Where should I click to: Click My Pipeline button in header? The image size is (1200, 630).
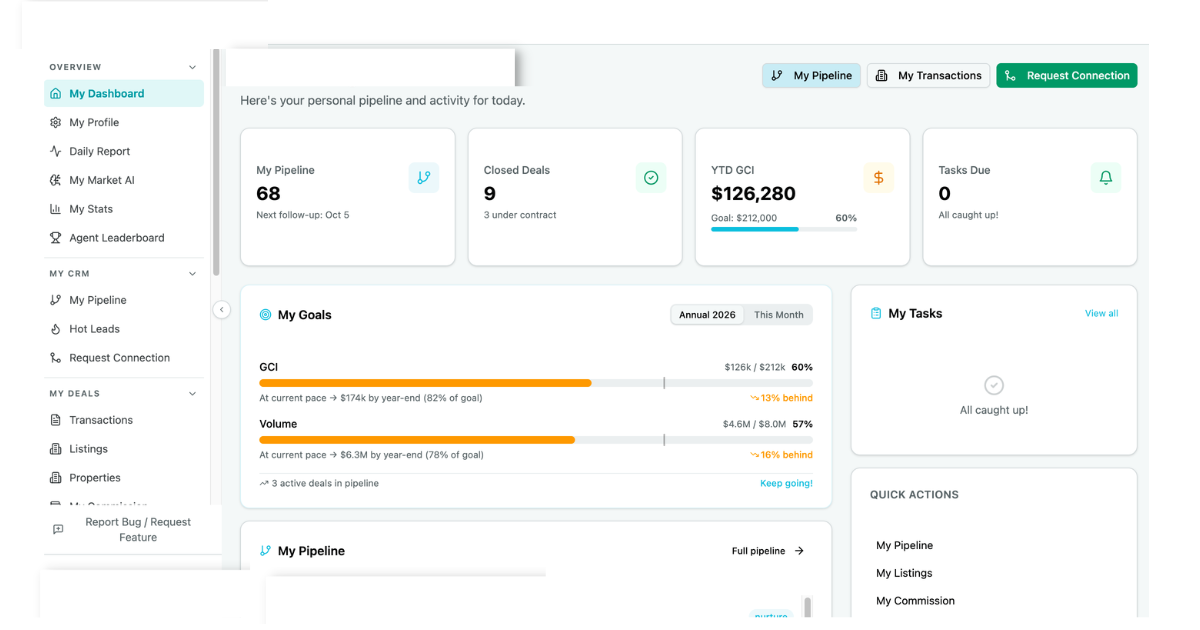[x=812, y=76]
